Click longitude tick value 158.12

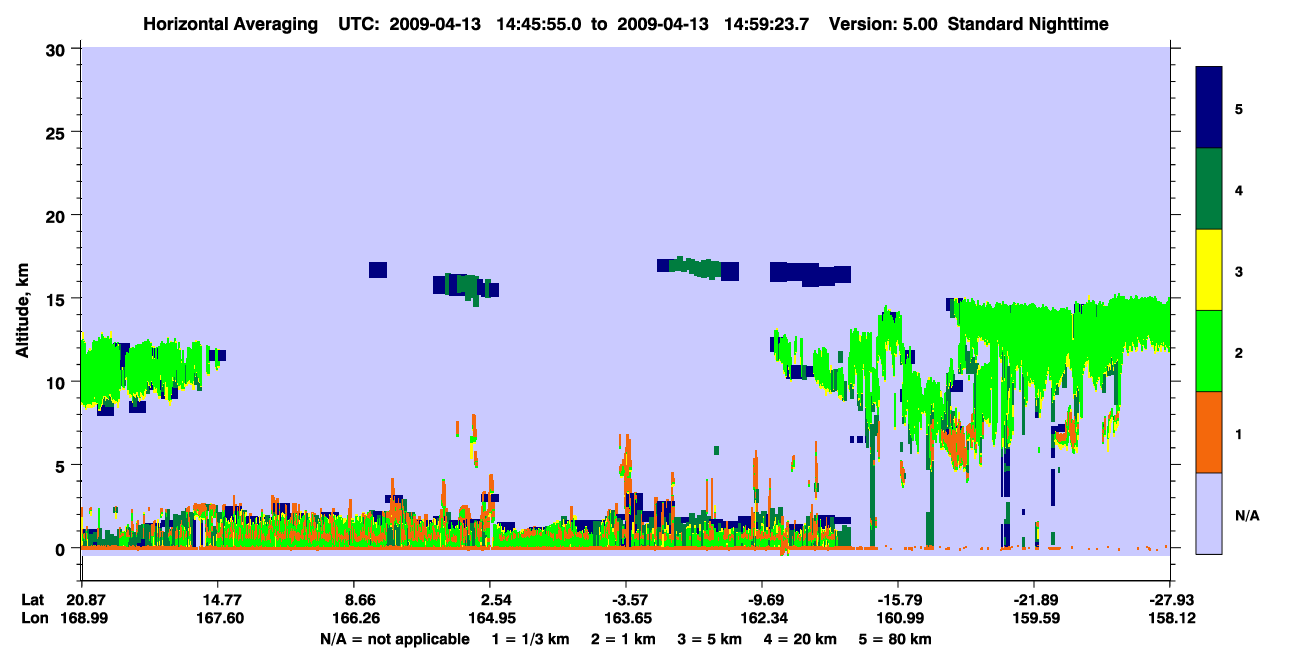coord(1170,619)
